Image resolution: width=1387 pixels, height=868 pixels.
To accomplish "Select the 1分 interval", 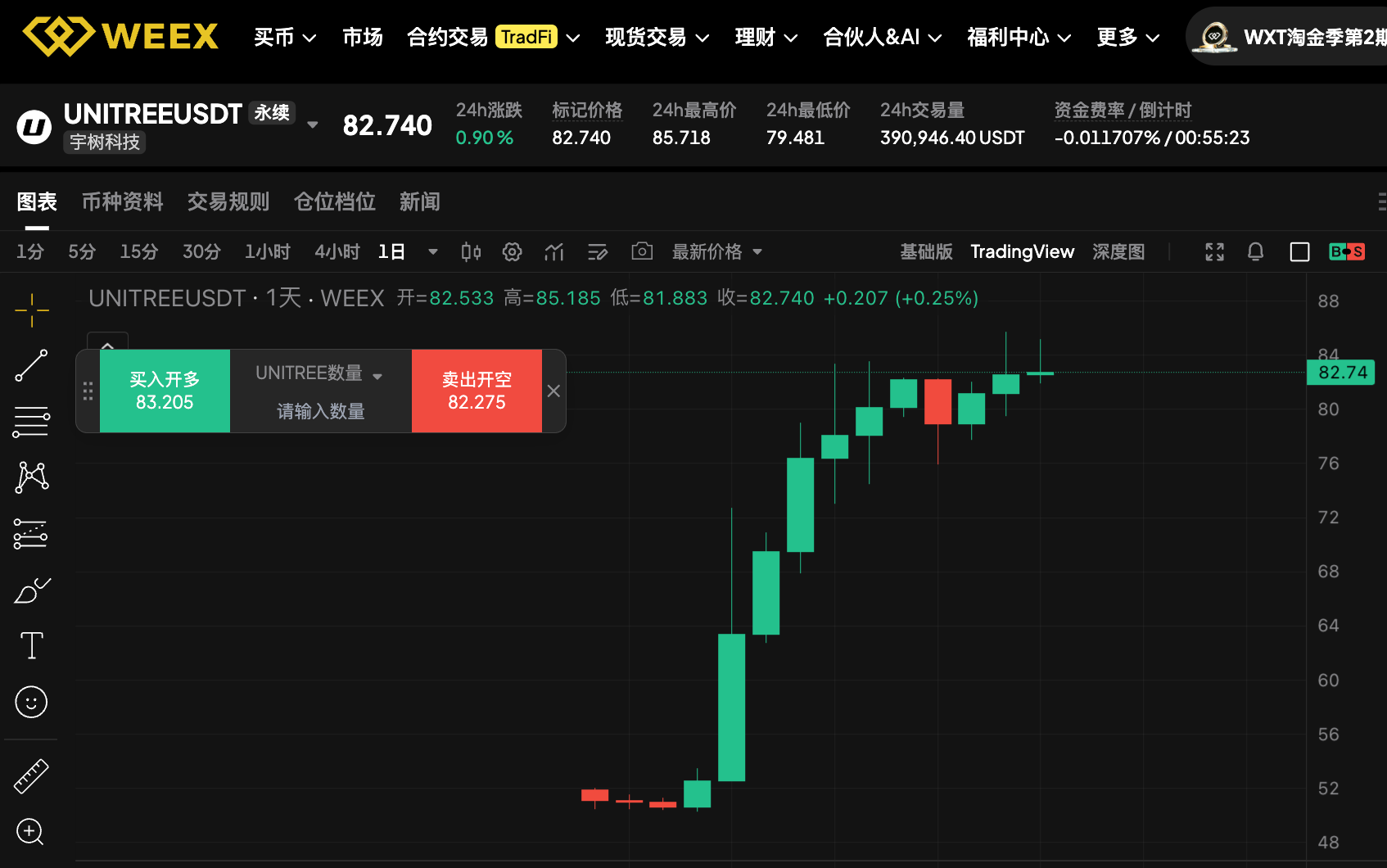I will click(30, 251).
